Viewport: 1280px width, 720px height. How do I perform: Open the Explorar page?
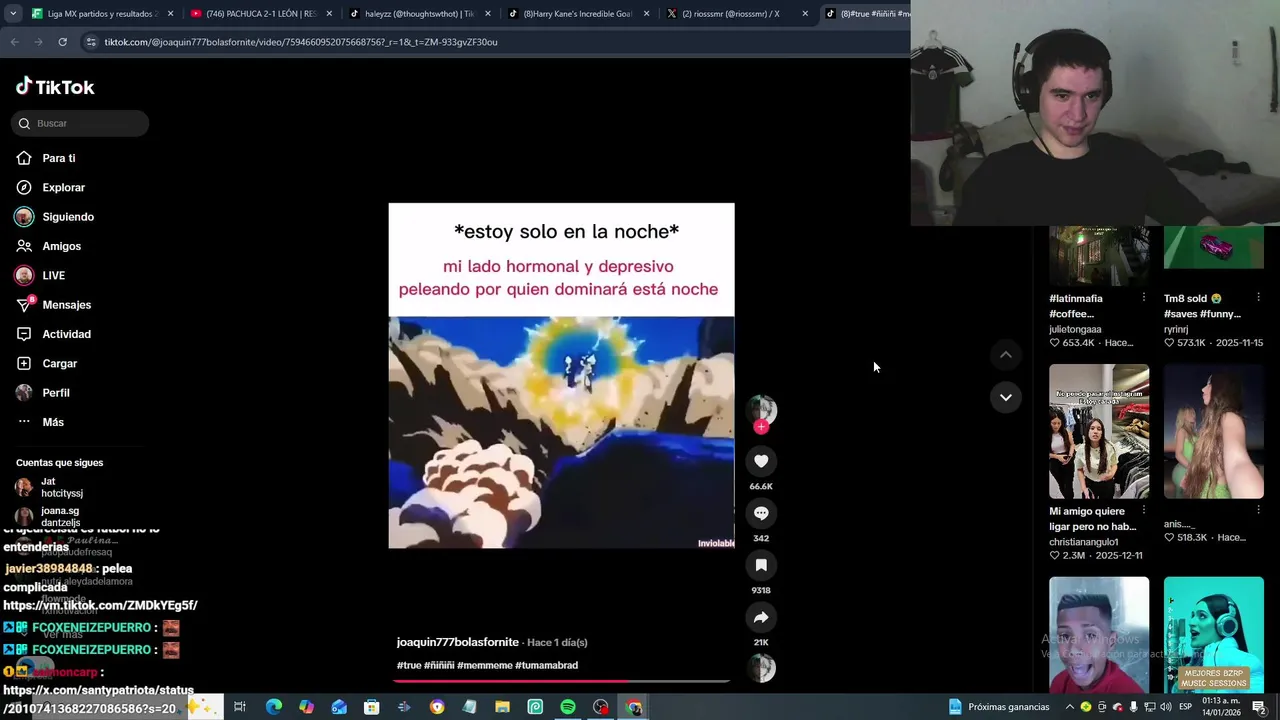tap(51, 187)
